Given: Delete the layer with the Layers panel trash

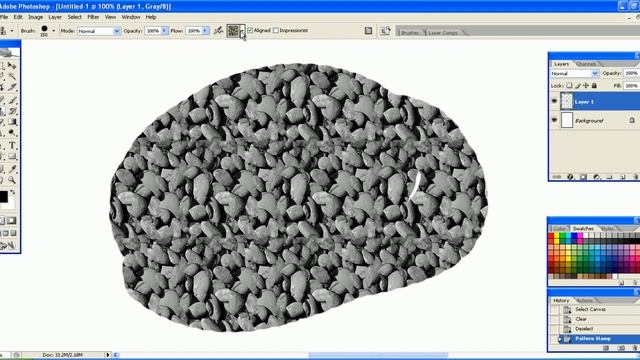Looking at the screenshot, I should 636,177.
